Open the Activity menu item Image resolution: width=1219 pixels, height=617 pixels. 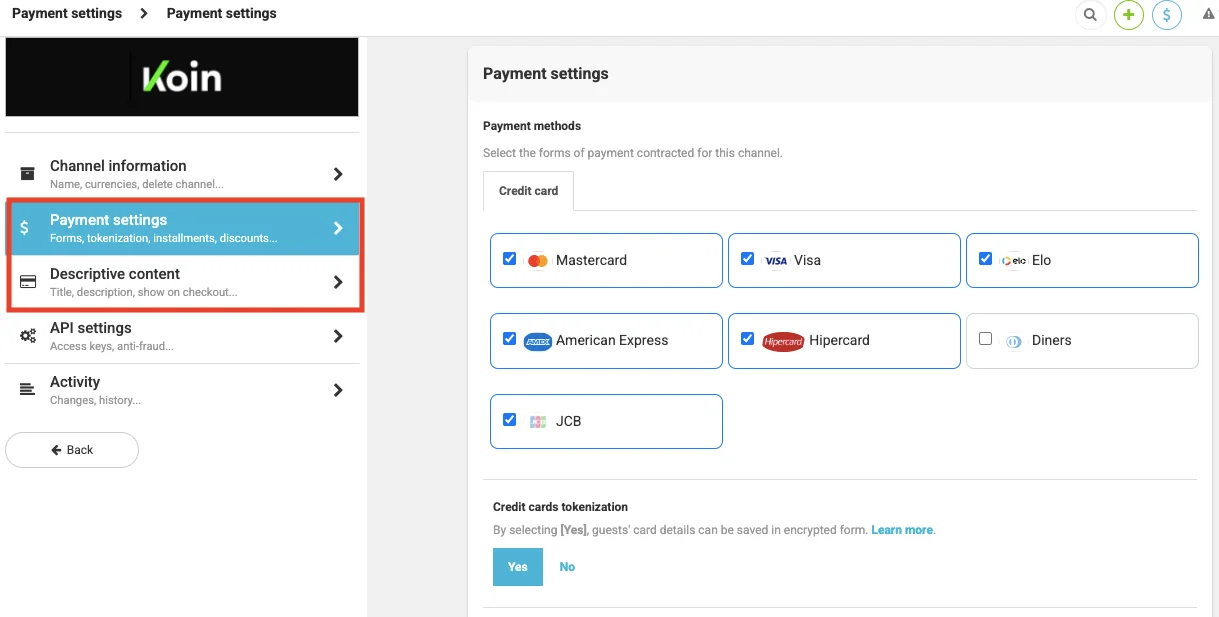[x=182, y=390]
